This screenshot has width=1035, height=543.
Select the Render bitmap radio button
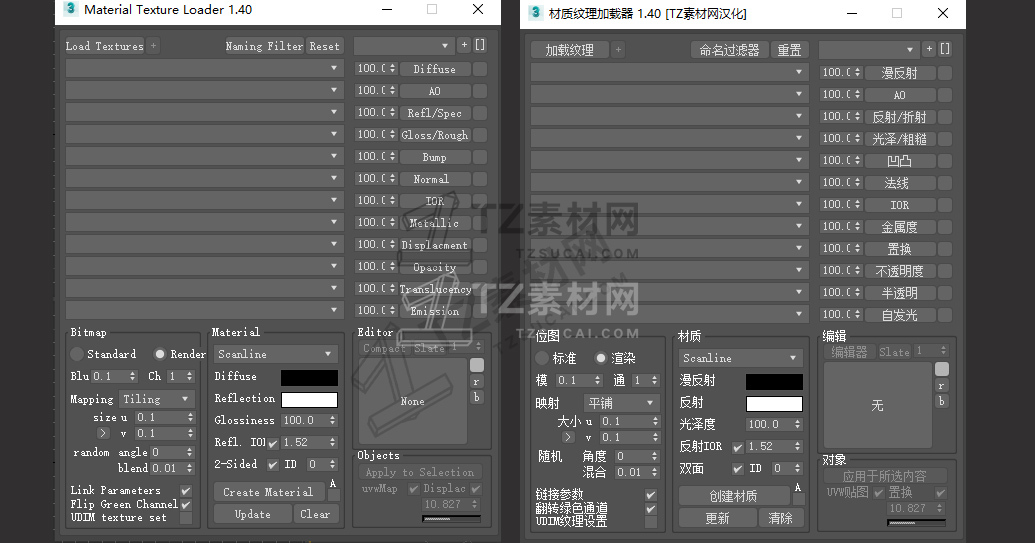pos(160,354)
